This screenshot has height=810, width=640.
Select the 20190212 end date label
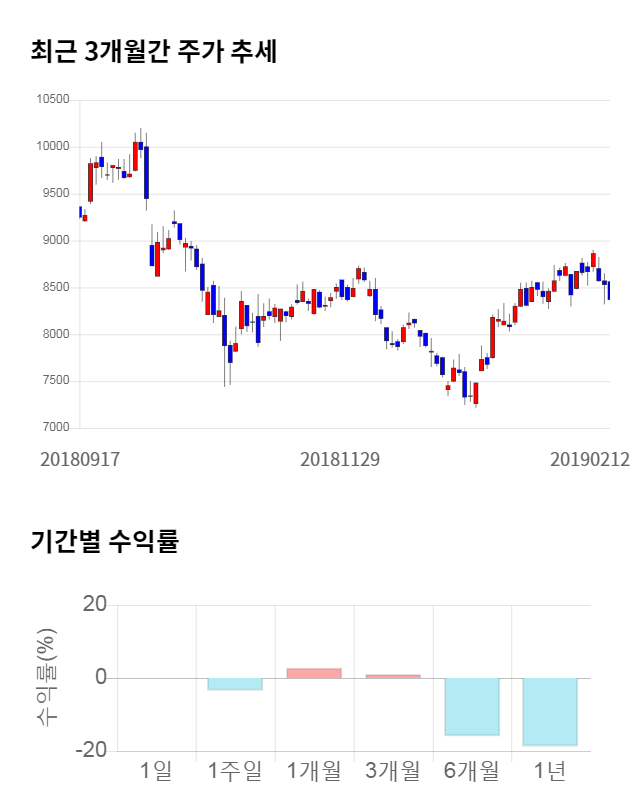point(590,460)
